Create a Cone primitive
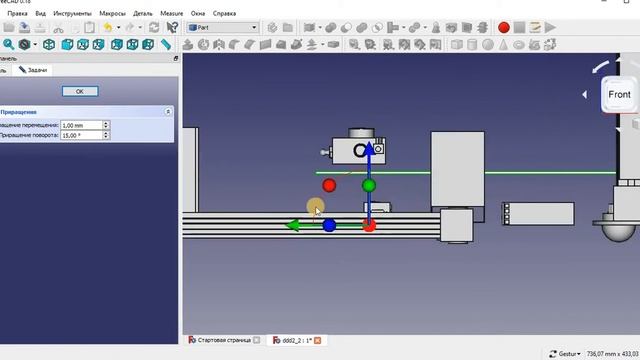The height and width of the screenshot is (360, 640). click(503, 44)
